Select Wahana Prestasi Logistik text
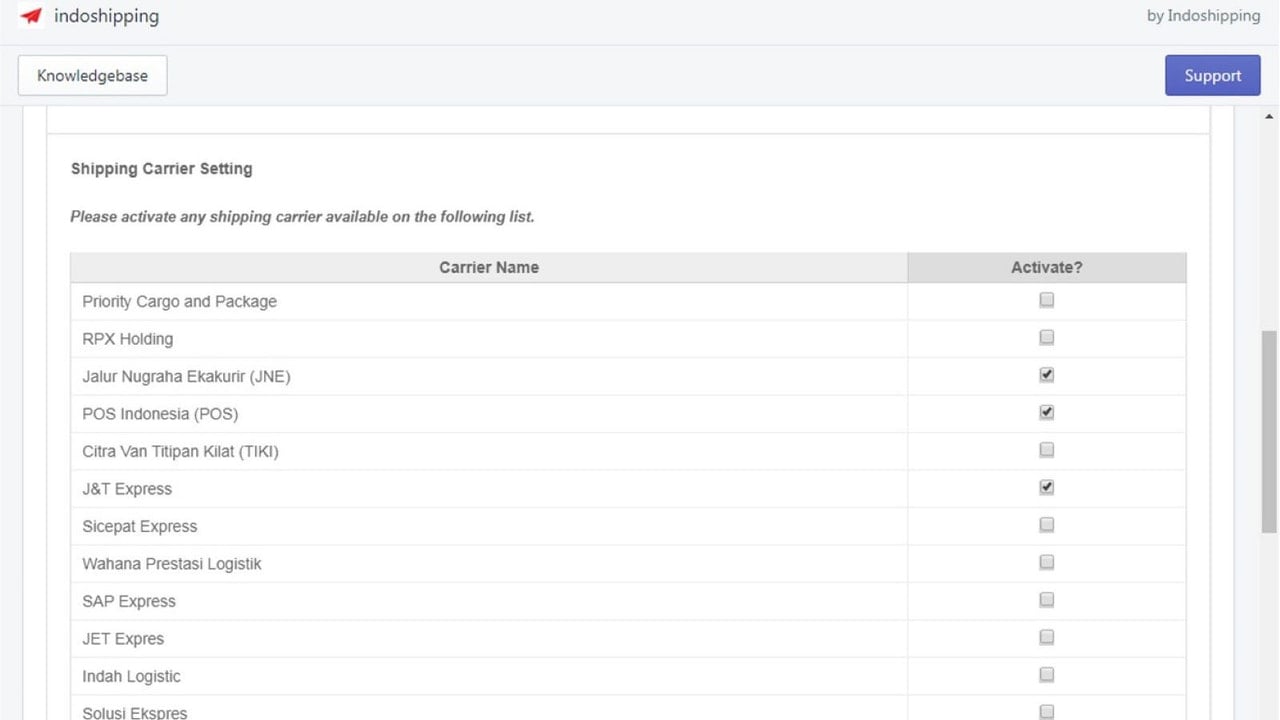Image resolution: width=1280 pixels, height=720 pixels. (172, 564)
